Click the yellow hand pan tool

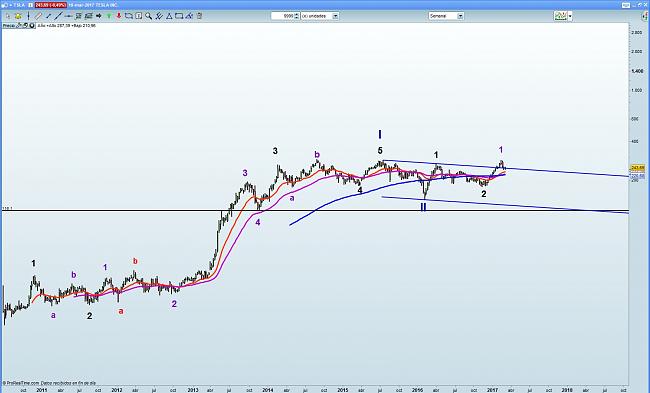18,16
